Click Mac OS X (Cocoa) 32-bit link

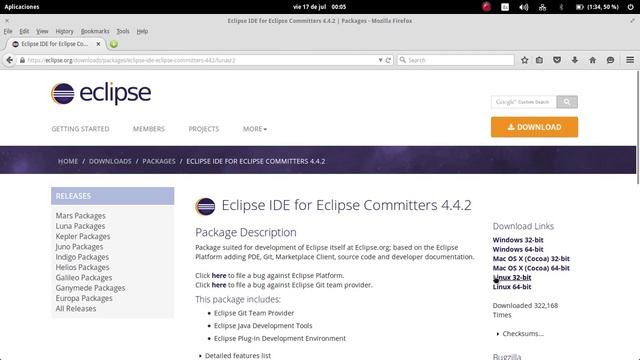point(531,259)
